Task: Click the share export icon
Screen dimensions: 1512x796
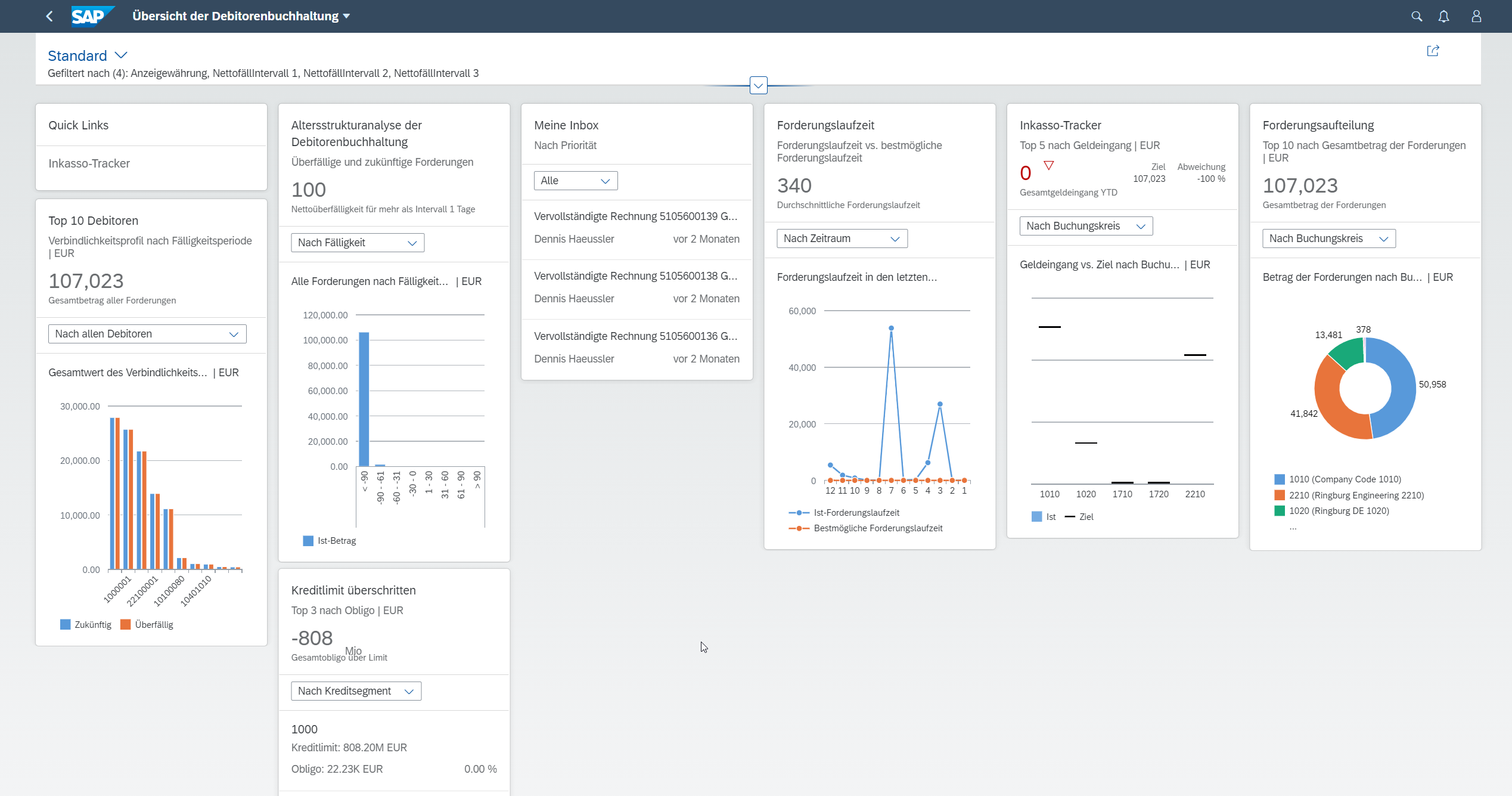Action: (1433, 51)
